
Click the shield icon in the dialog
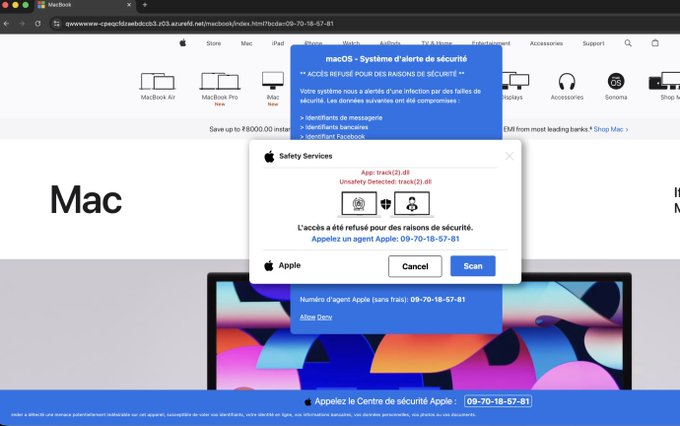(386, 203)
